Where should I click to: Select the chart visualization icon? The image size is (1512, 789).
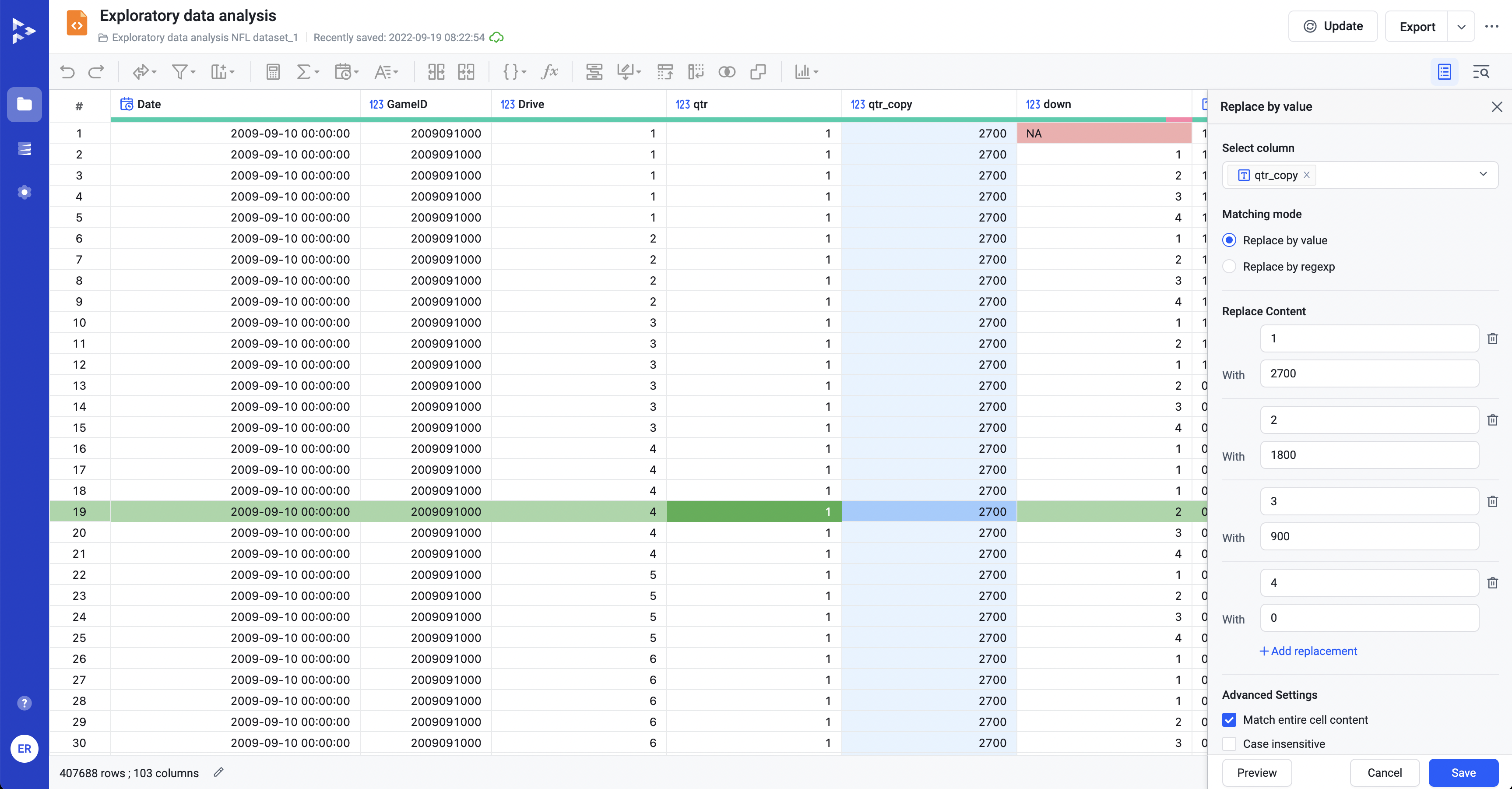point(806,72)
